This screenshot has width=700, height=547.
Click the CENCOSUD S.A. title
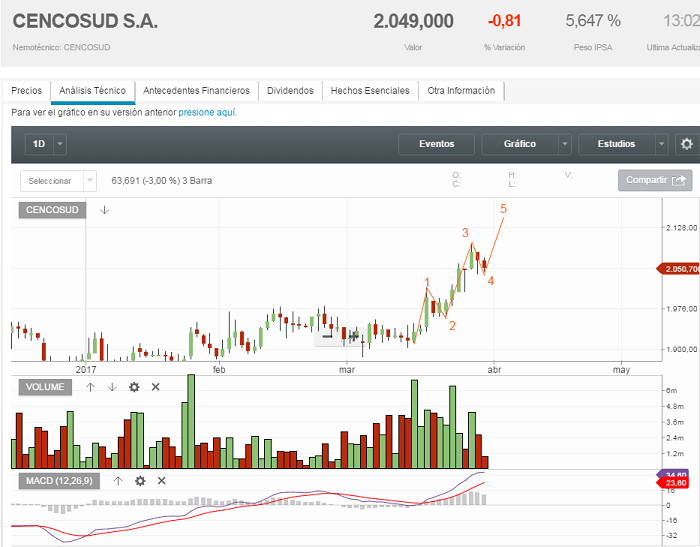[85, 21]
